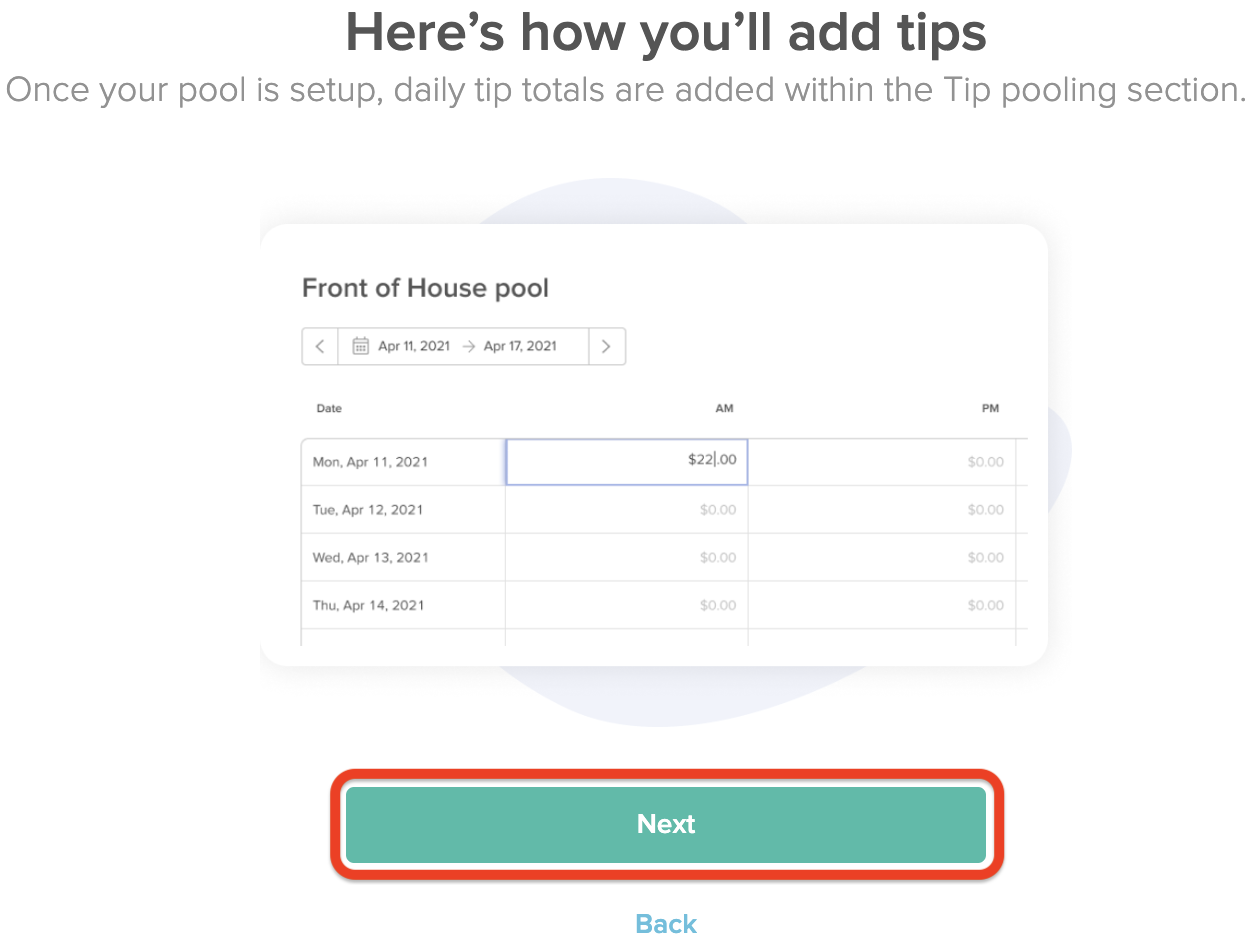The width and height of the screenshot is (1256, 946).
Task: Go Back to the previous step
Action: tap(665, 923)
